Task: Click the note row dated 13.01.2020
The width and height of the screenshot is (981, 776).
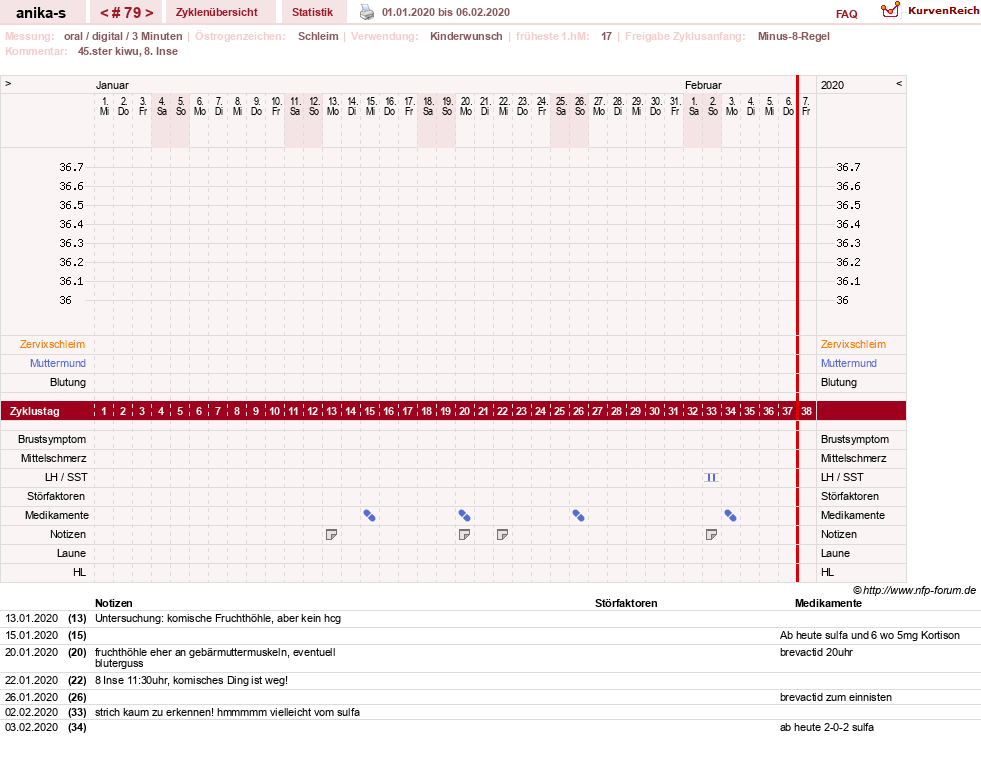Action: [x=490, y=619]
